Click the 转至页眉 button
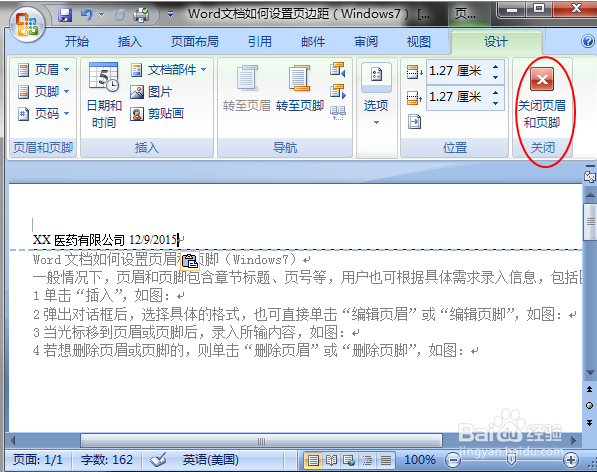This screenshot has width=597, height=472. (247, 89)
